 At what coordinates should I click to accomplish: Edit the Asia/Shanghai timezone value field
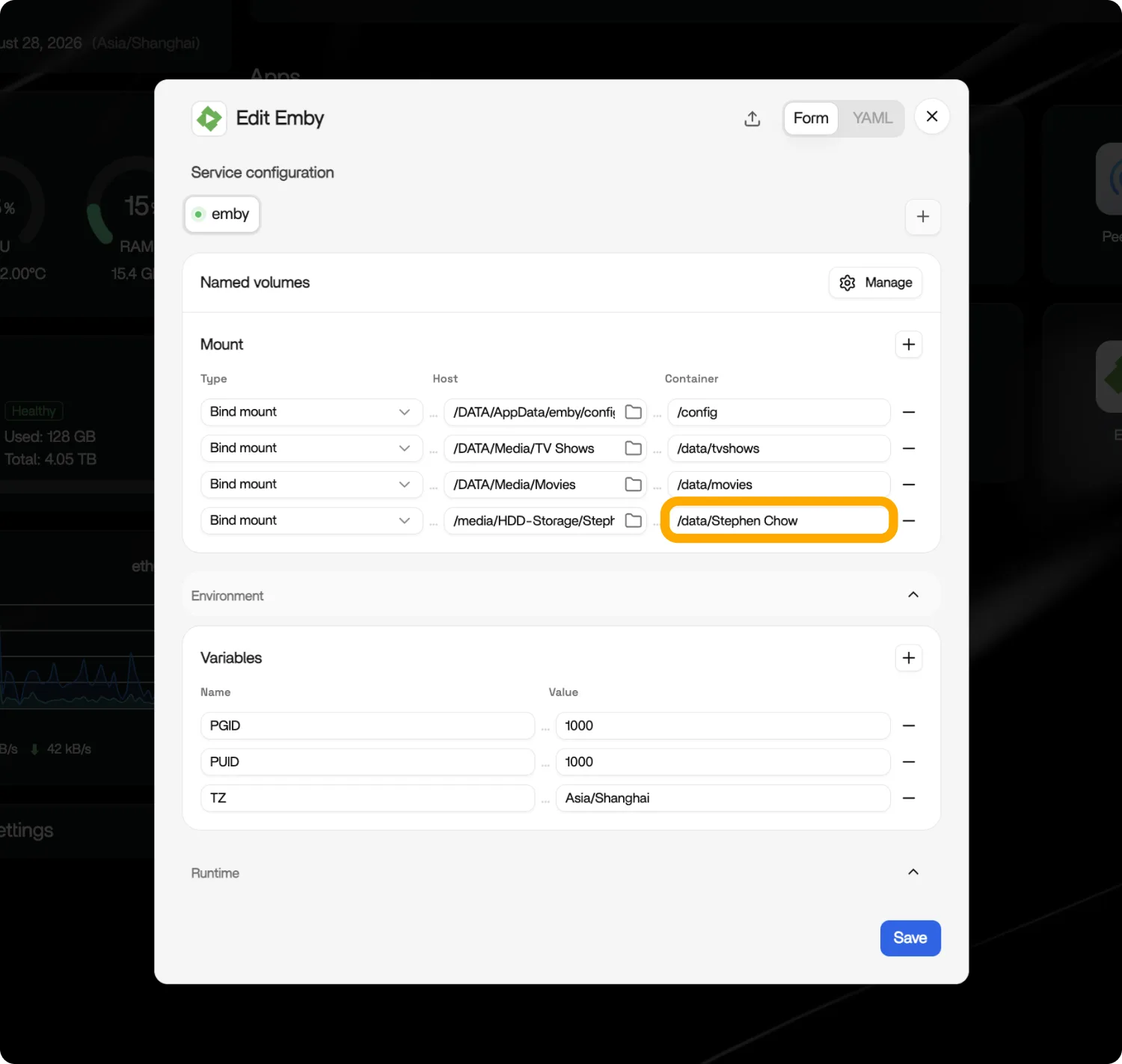[x=723, y=798]
